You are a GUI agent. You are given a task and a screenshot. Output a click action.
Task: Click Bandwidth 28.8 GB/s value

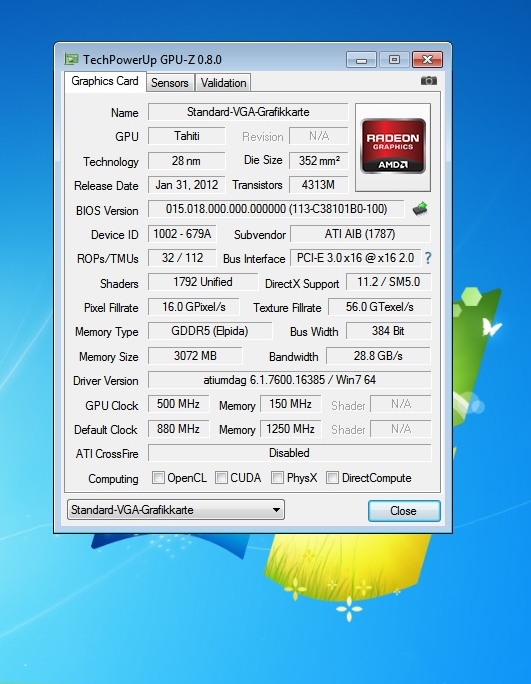pos(378,356)
